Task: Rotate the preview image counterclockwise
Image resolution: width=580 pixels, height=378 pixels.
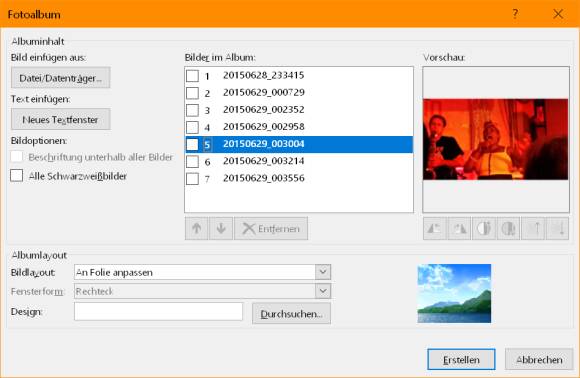Action: [x=435, y=229]
